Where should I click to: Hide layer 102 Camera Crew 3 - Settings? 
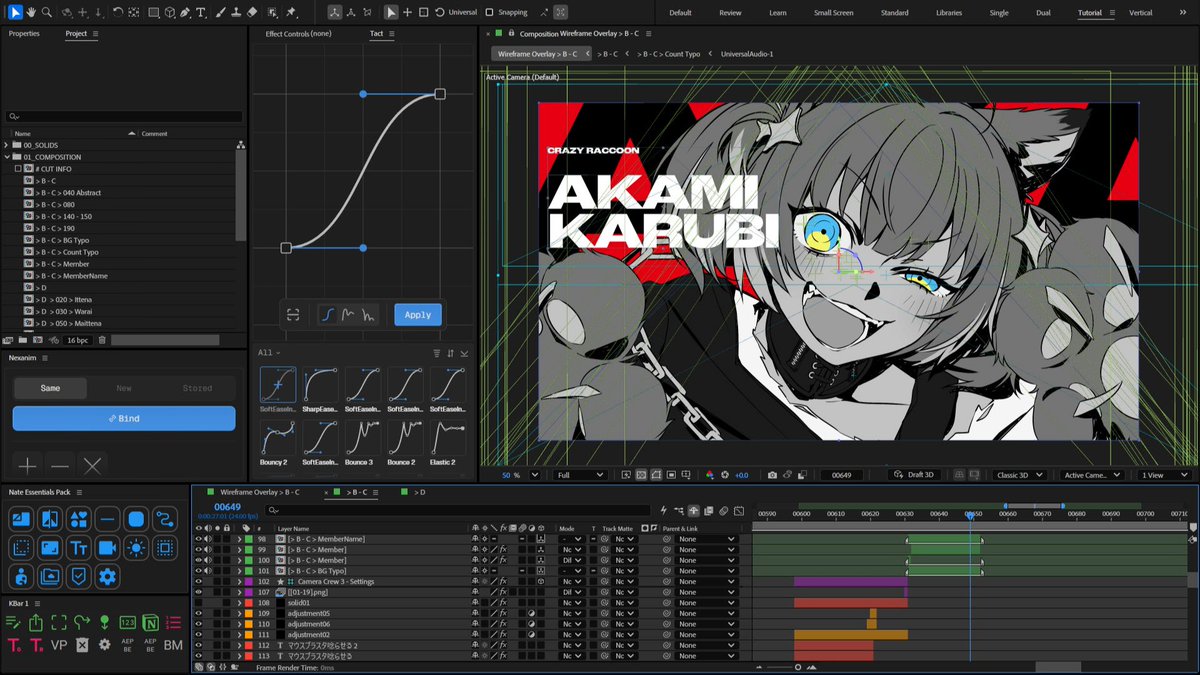tap(198, 581)
